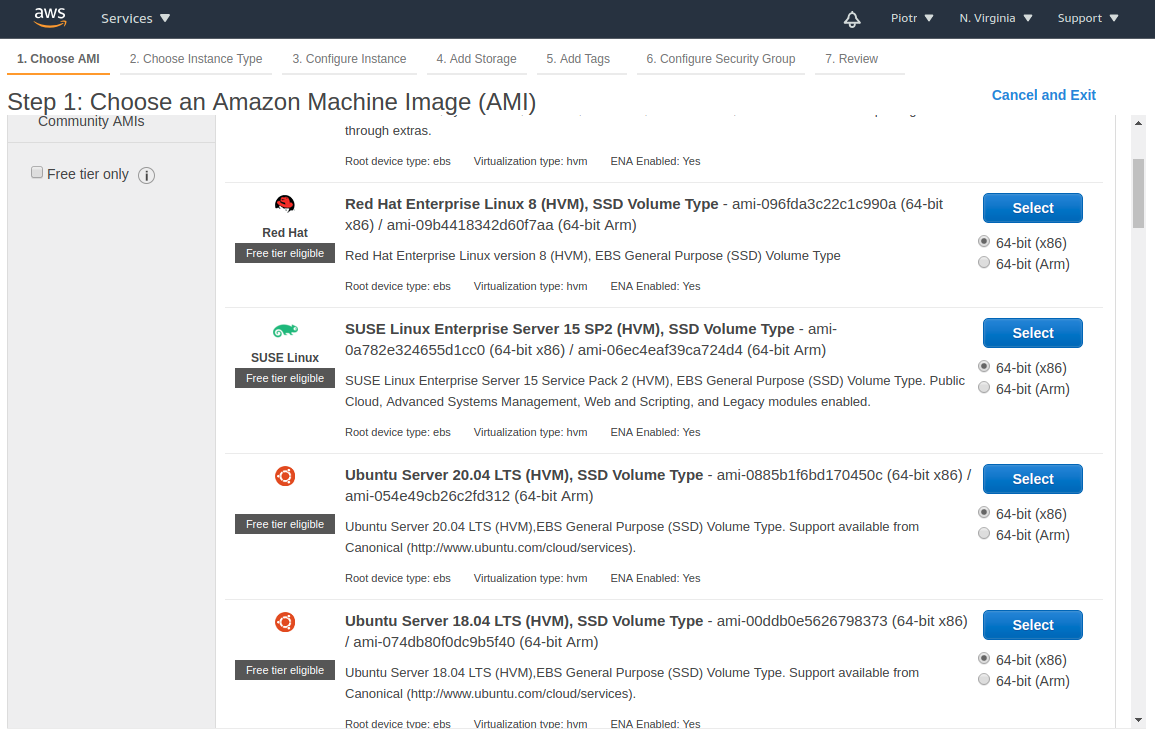Pick 64-bit (x86) for SUSE Linux
This screenshot has width=1155, height=742.
pyautogui.click(x=984, y=367)
